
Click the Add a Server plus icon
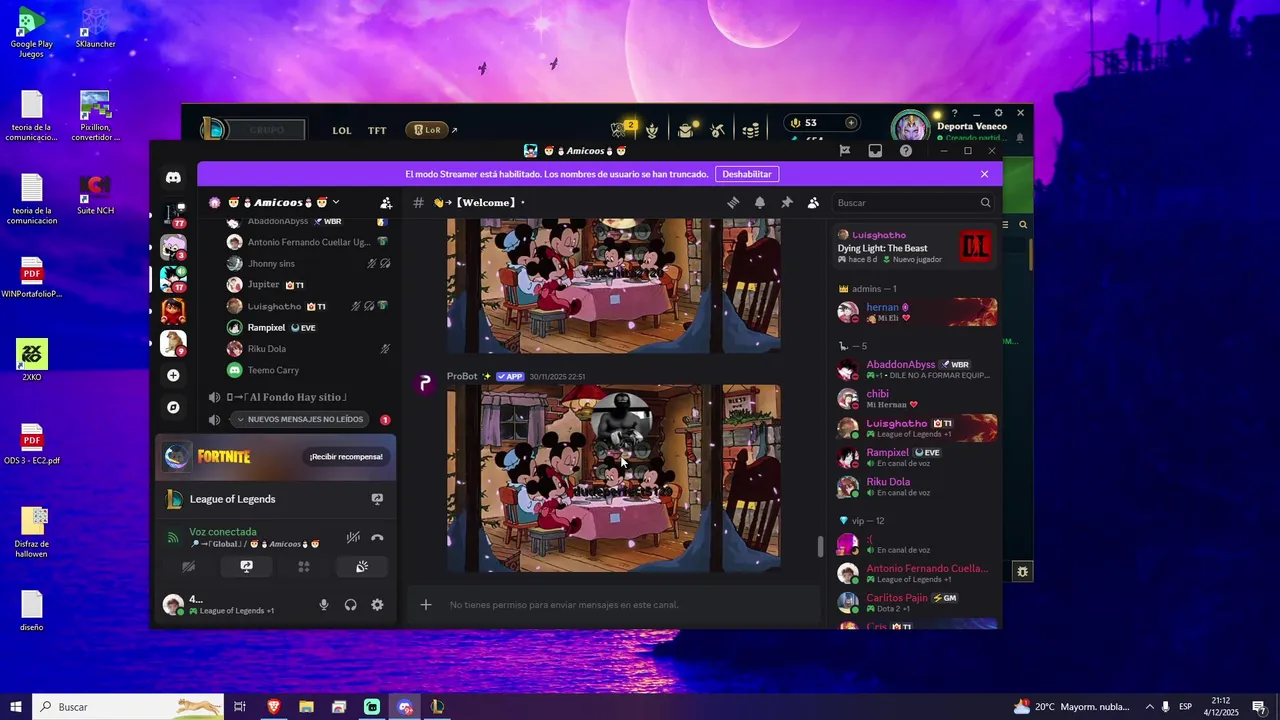(173, 375)
